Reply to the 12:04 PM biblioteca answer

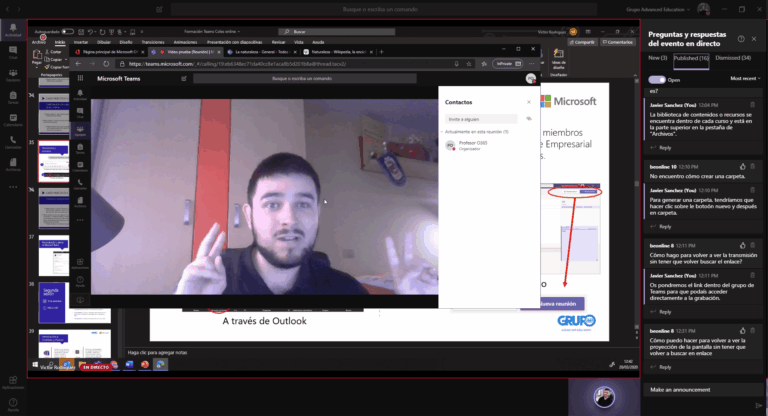coord(661,147)
